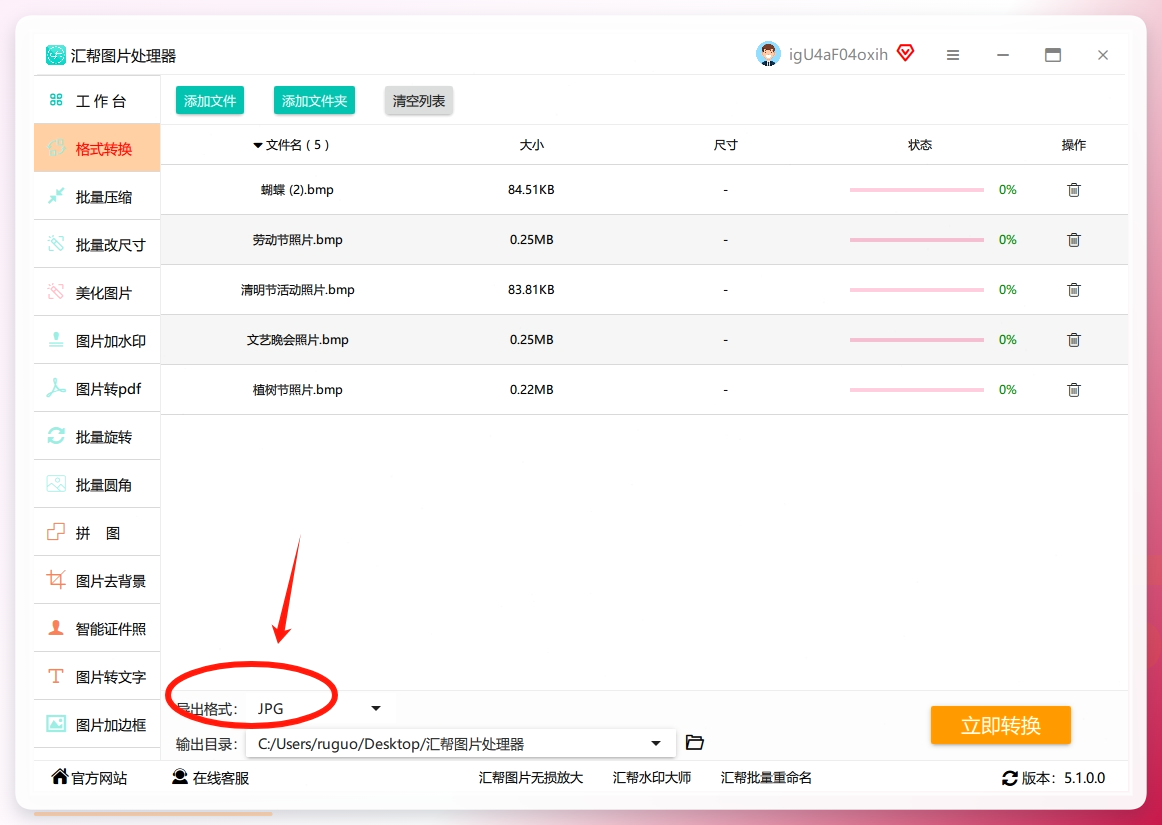Click 清空列表 button
1162x825 pixels.
click(419, 101)
